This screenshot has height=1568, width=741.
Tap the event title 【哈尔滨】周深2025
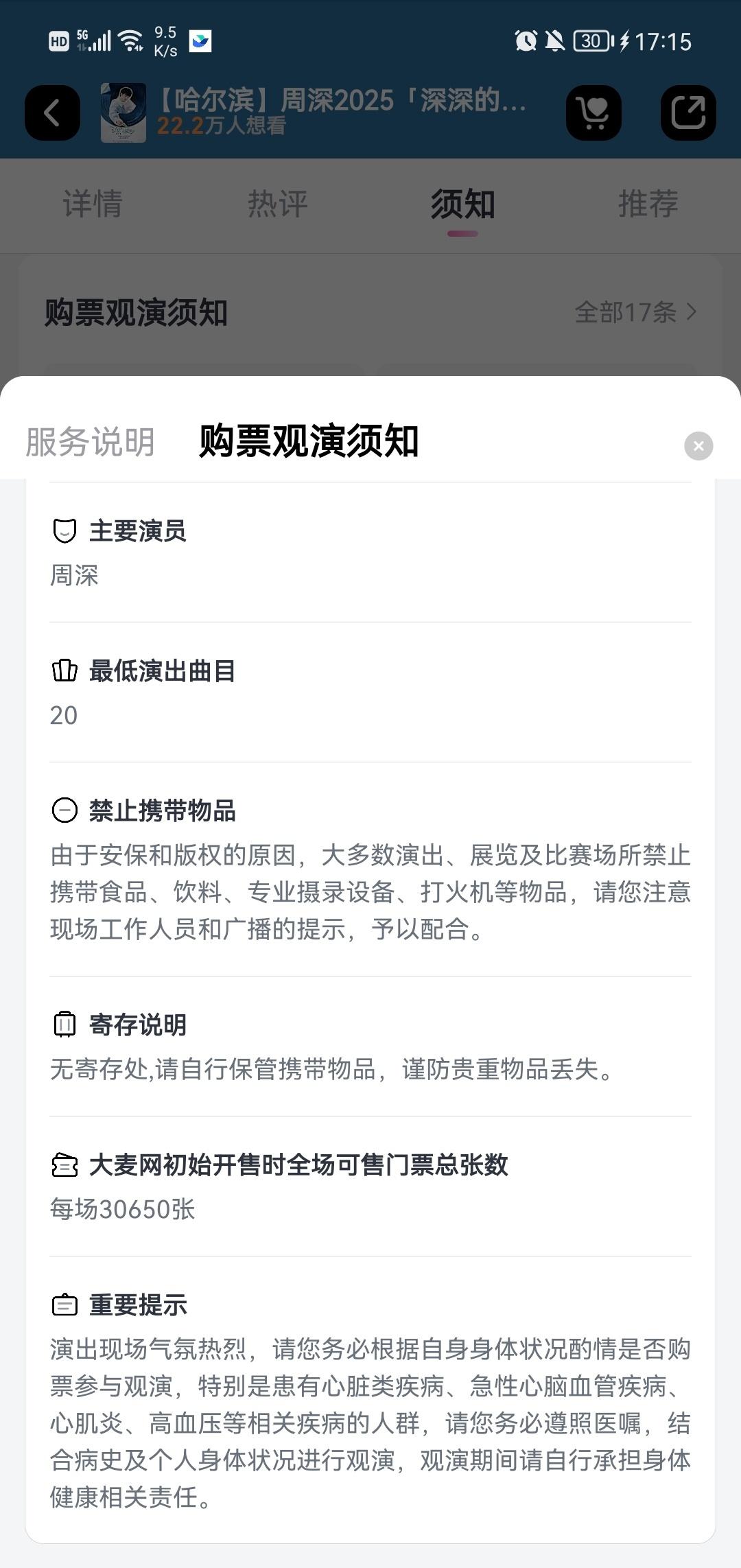pos(341,100)
